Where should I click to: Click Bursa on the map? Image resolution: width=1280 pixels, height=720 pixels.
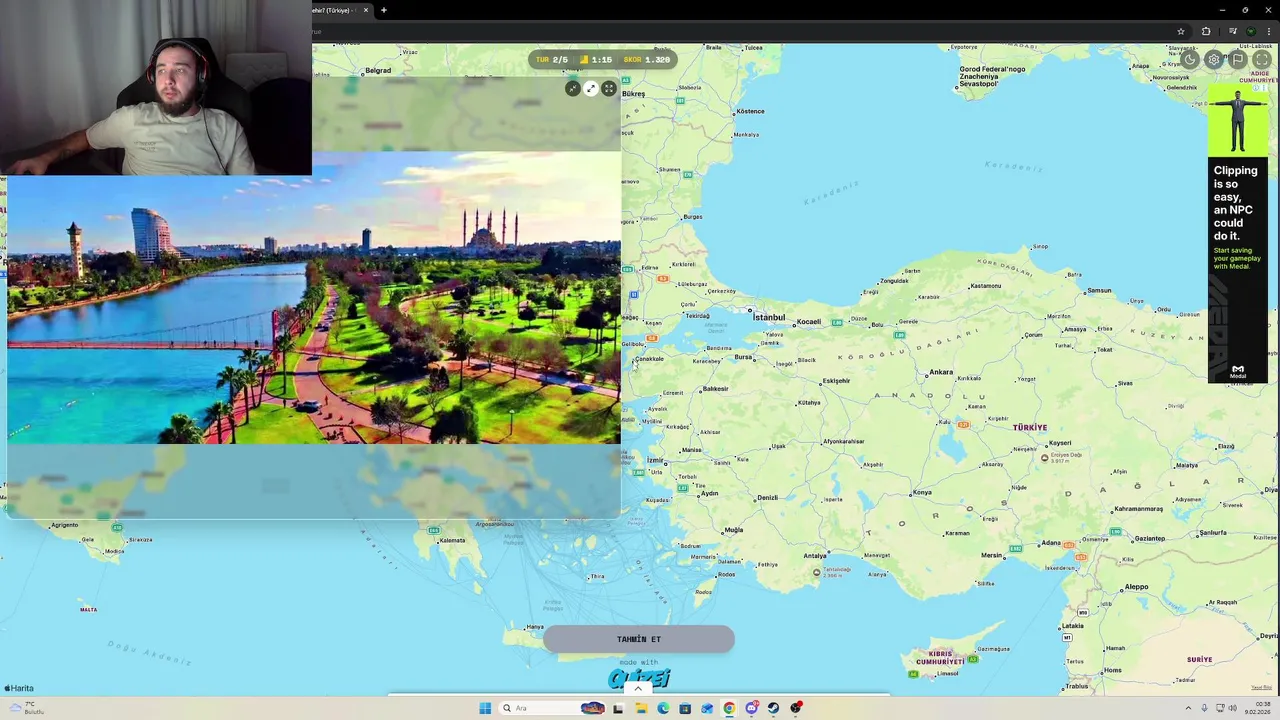(x=742, y=357)
